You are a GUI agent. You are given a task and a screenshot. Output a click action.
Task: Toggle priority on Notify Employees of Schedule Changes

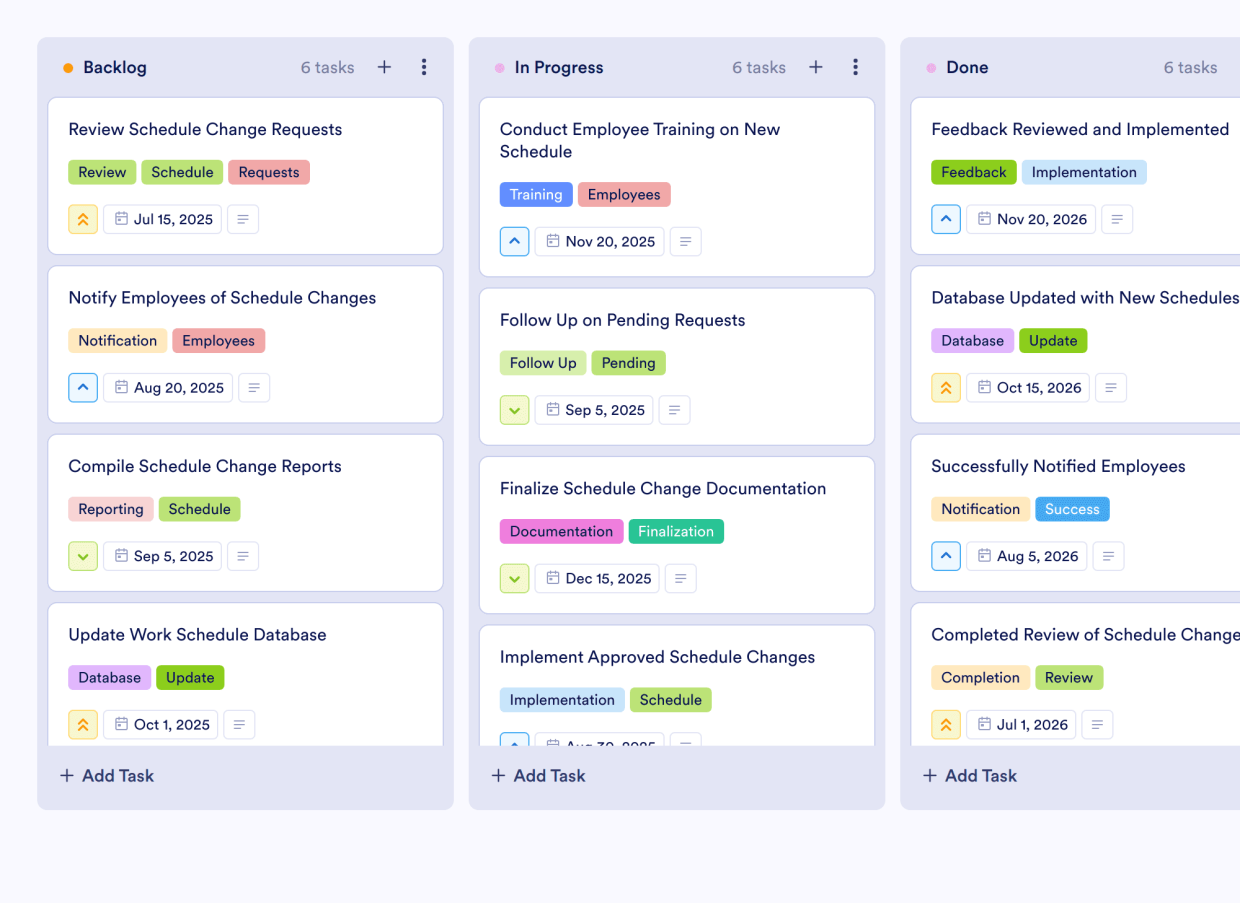click(83, 387)
